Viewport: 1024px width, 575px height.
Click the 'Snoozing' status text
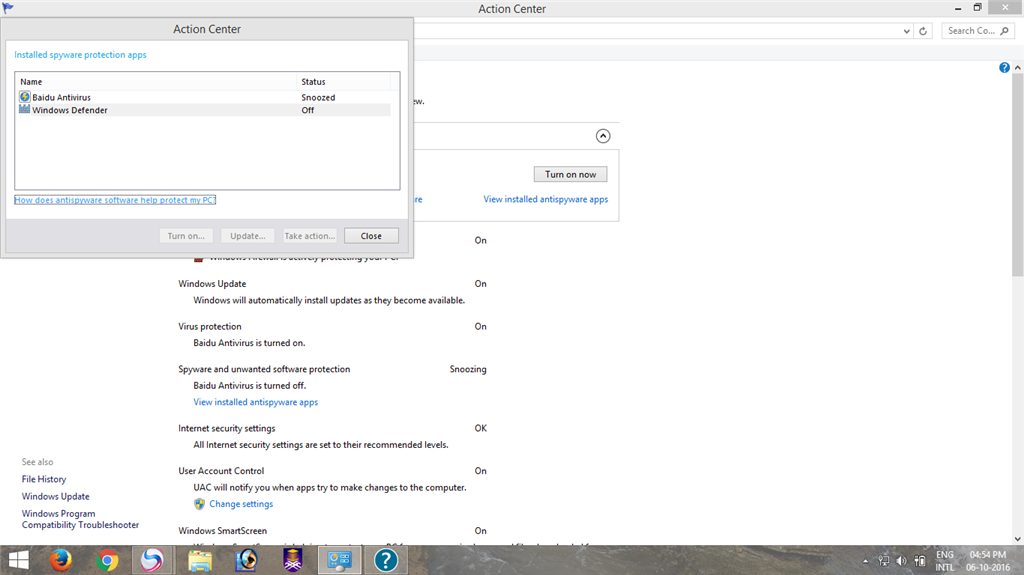[468, 369]
